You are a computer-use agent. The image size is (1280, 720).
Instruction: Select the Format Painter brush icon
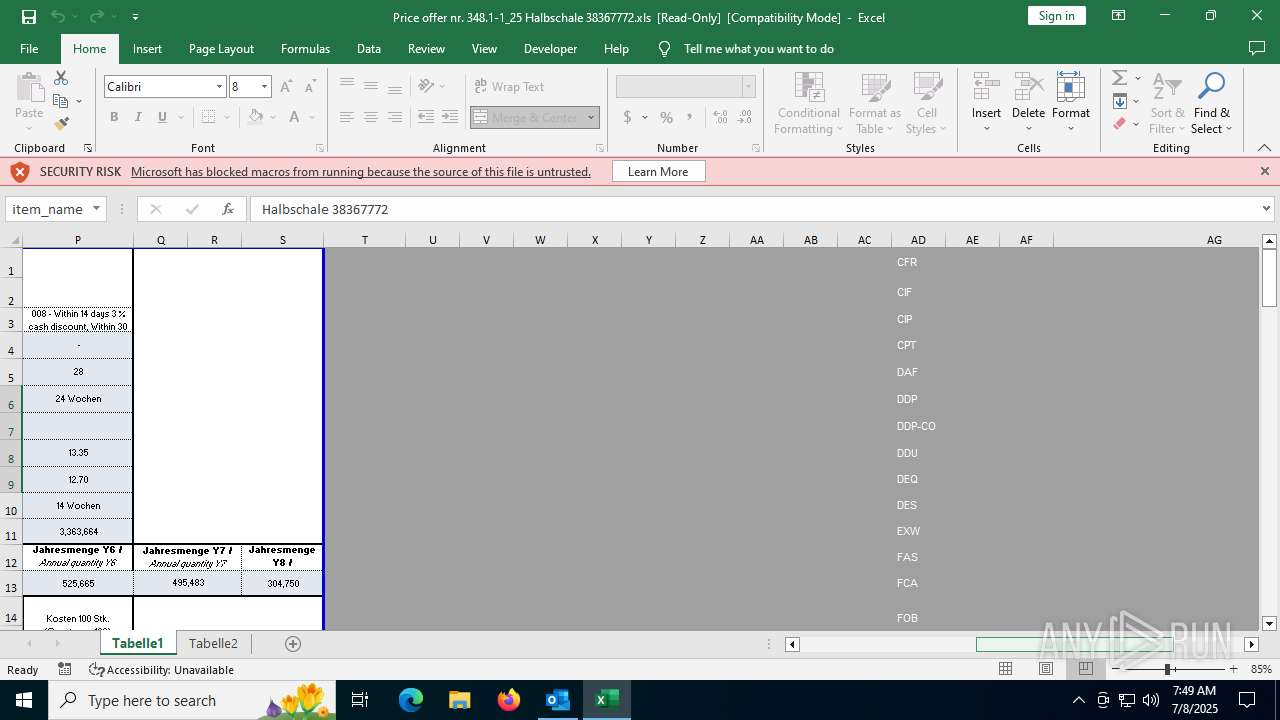point(61,124)
